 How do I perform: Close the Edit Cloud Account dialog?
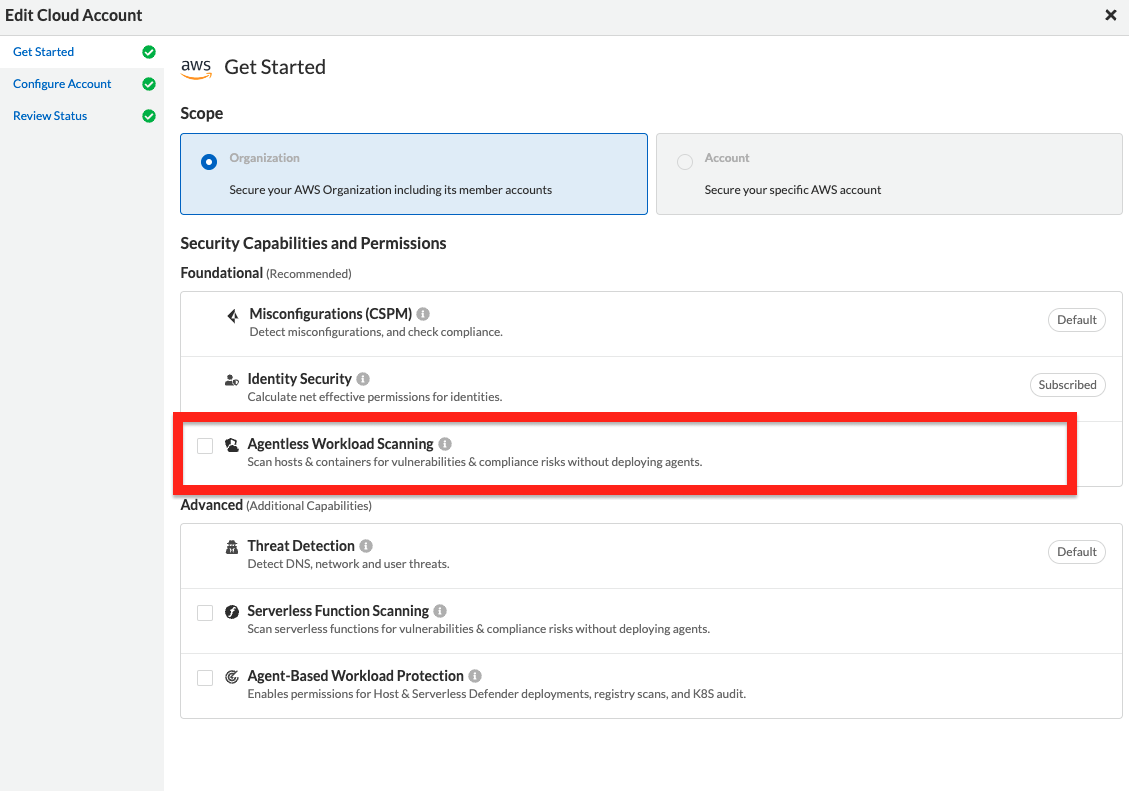(x=1111, y=15)
